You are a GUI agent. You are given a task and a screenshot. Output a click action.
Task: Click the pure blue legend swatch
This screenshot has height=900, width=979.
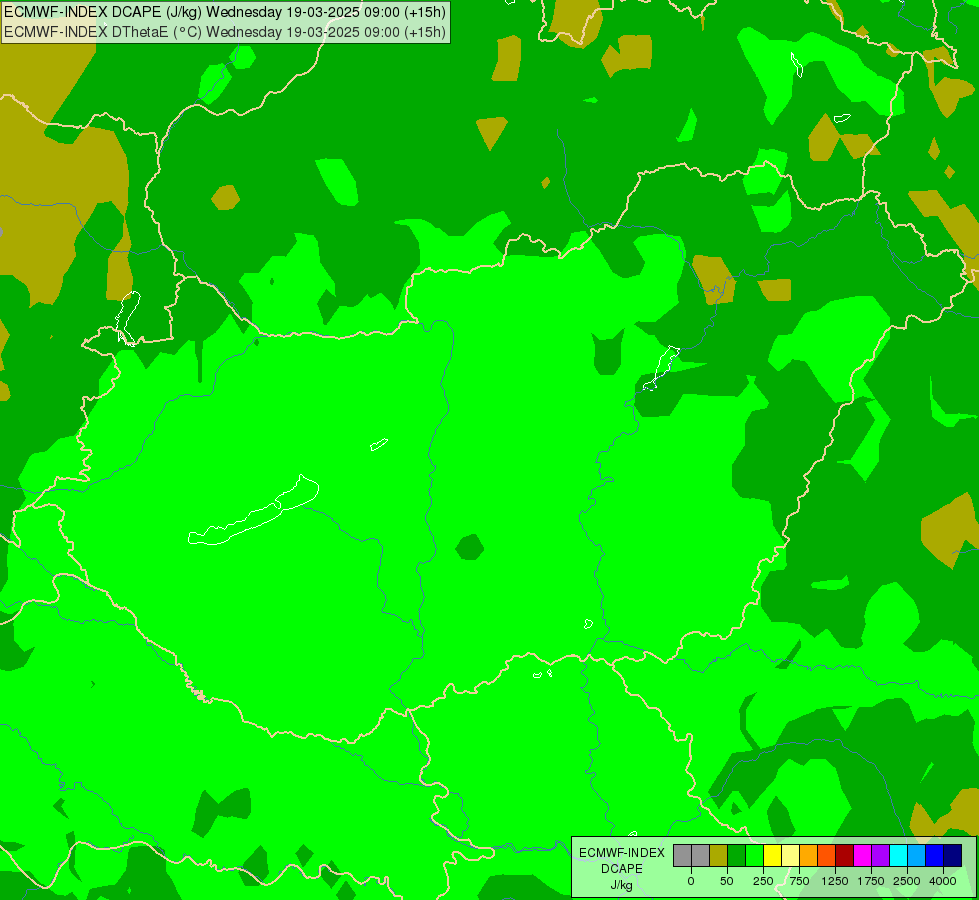pyautogui.click(x=935, y=856)
